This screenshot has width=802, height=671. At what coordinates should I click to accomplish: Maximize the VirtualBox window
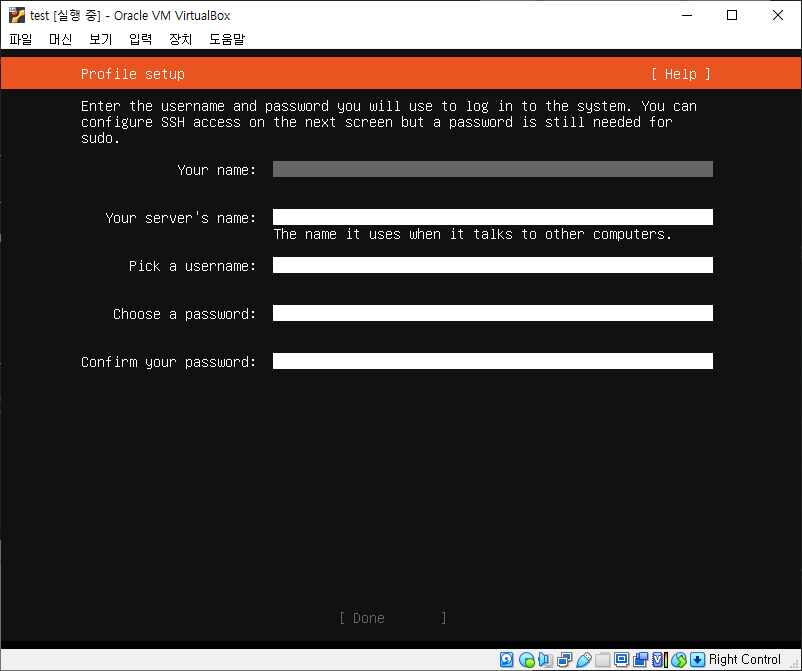point(732,15)
